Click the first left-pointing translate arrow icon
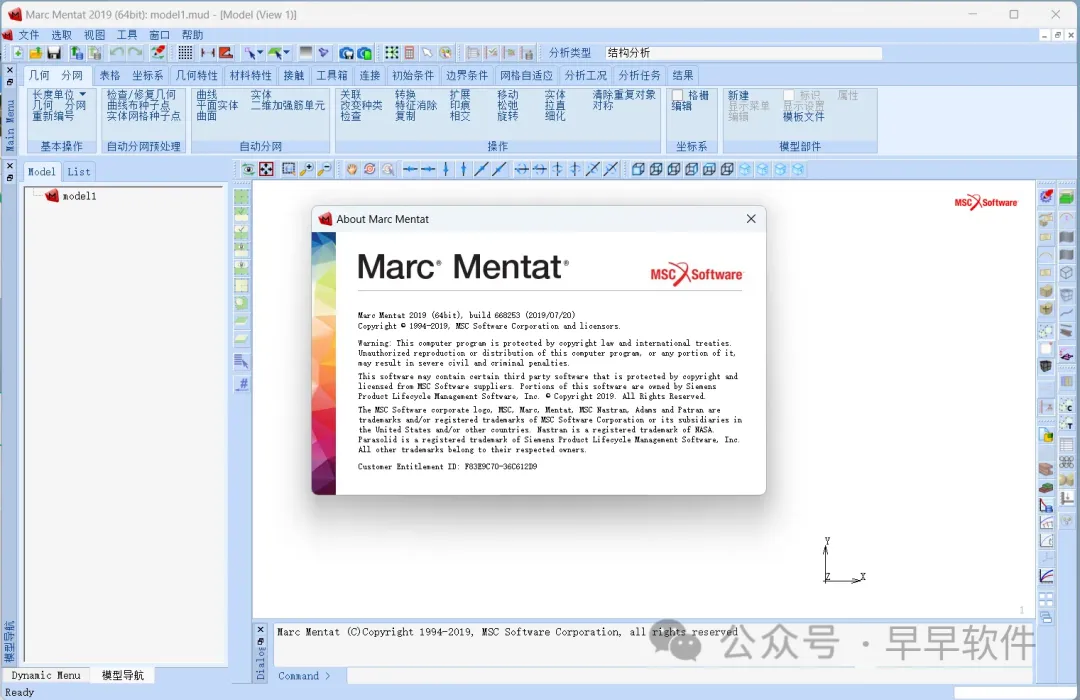Viewport: 1080px width, 700px height. (x=411, y=169)
